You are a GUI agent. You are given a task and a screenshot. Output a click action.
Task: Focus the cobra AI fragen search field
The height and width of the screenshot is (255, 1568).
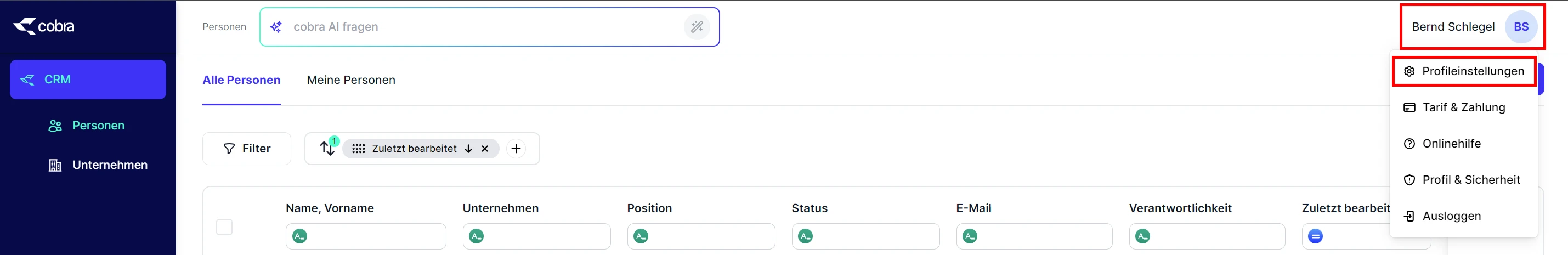point(475,27)
